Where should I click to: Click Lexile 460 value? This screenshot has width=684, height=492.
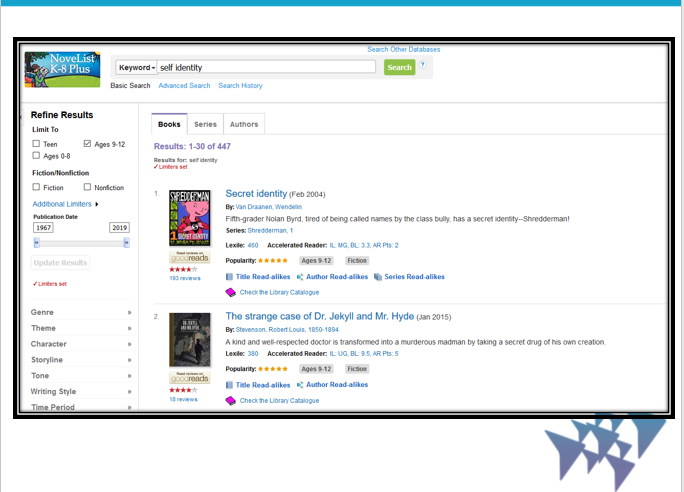[253, 245]
